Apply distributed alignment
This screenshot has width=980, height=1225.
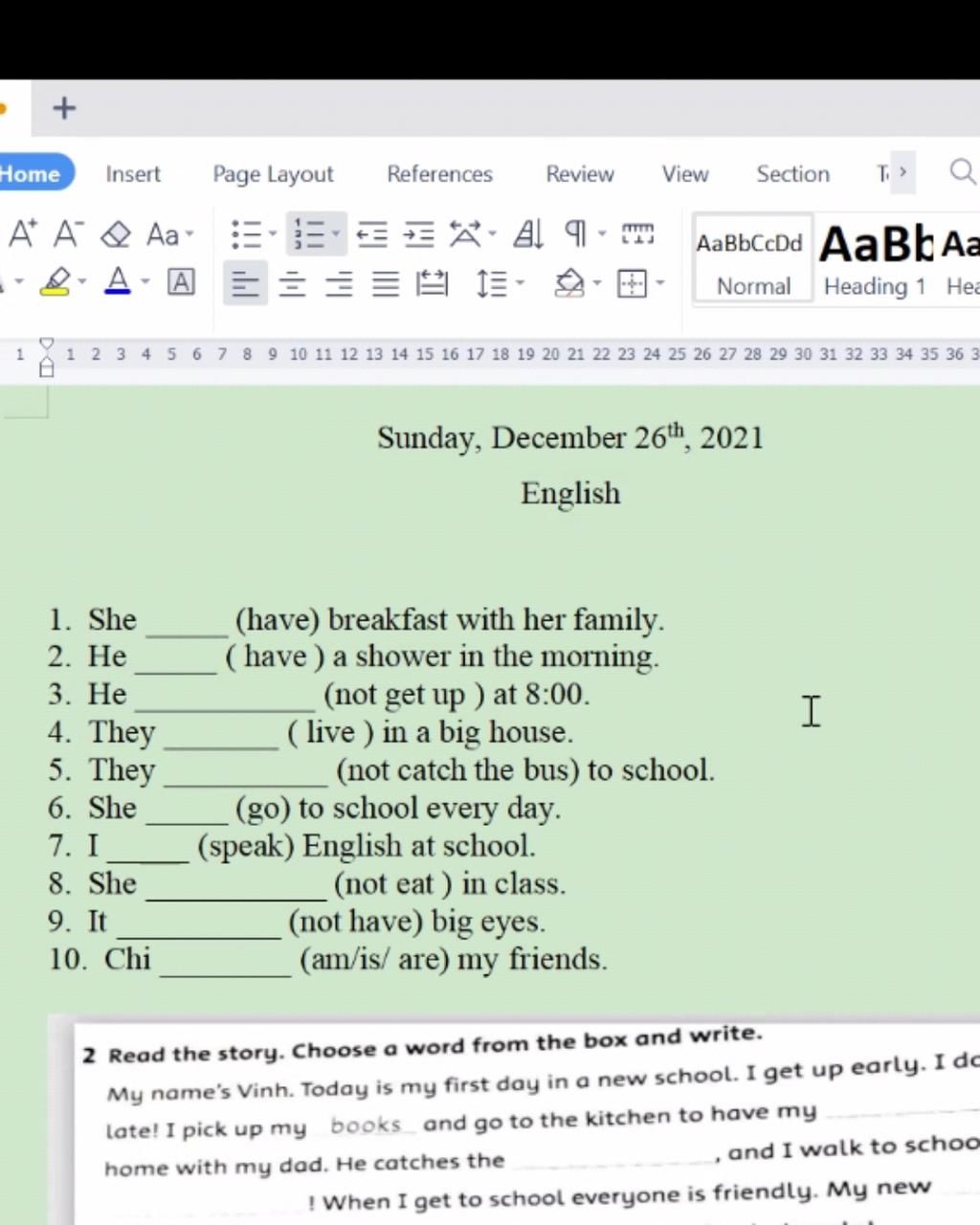(x=433, y=283)
